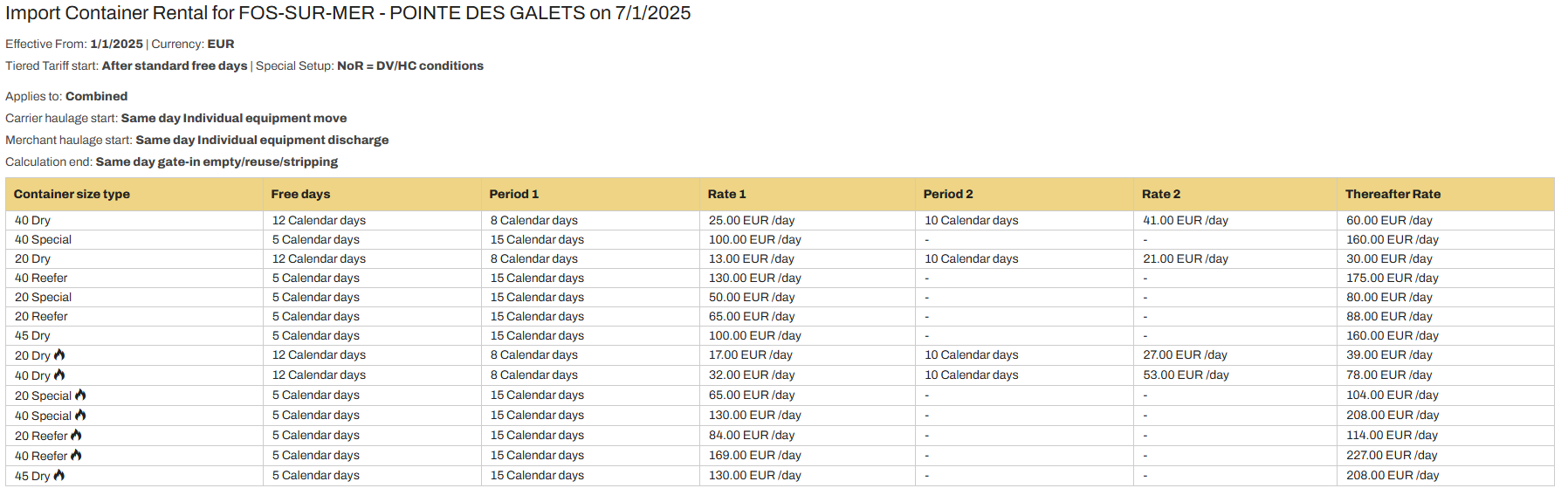
Task: Click the Period 1 column header
Action: tap(513, 194)
